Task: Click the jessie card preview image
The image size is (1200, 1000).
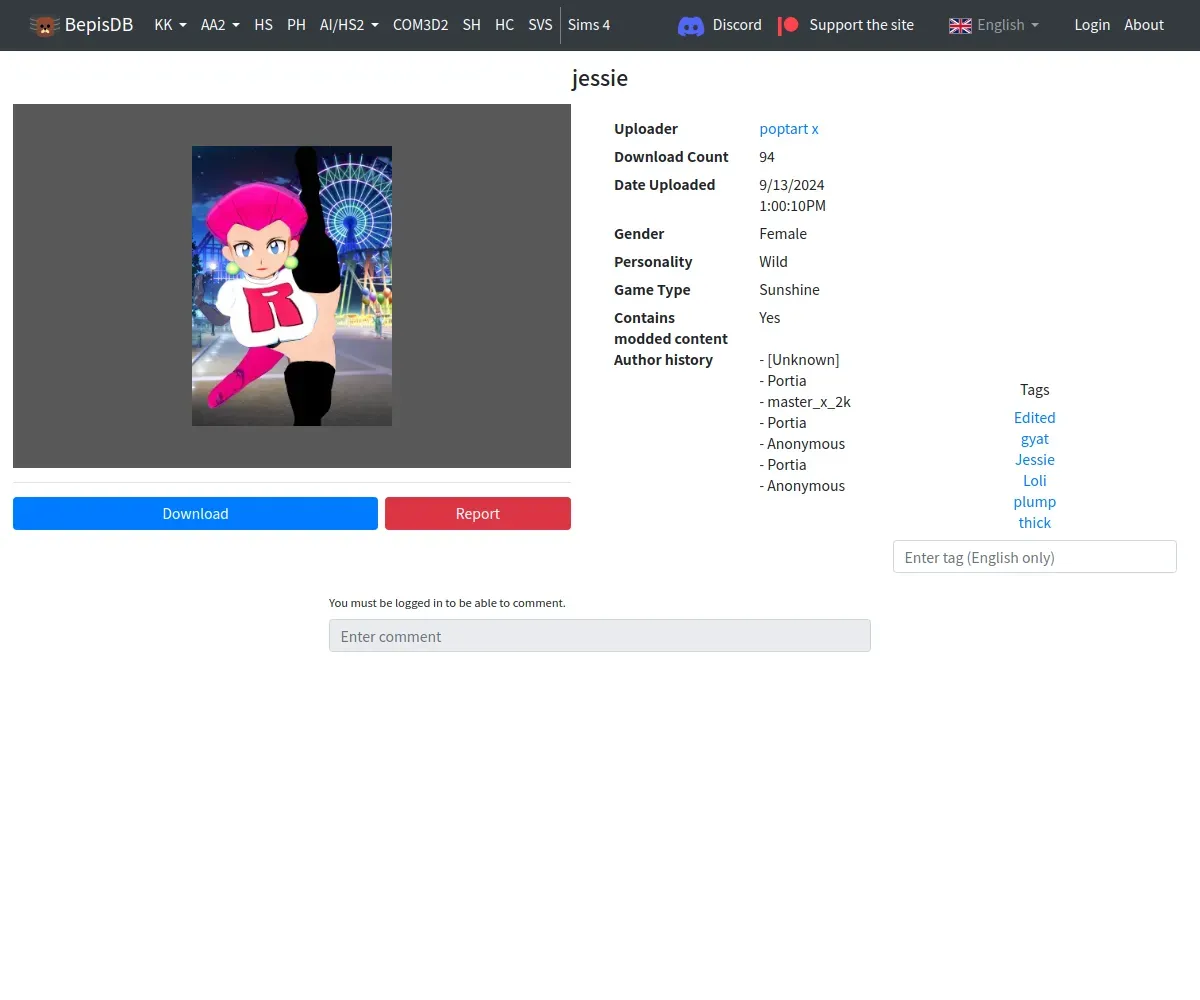Action: (x=292, y=286)
